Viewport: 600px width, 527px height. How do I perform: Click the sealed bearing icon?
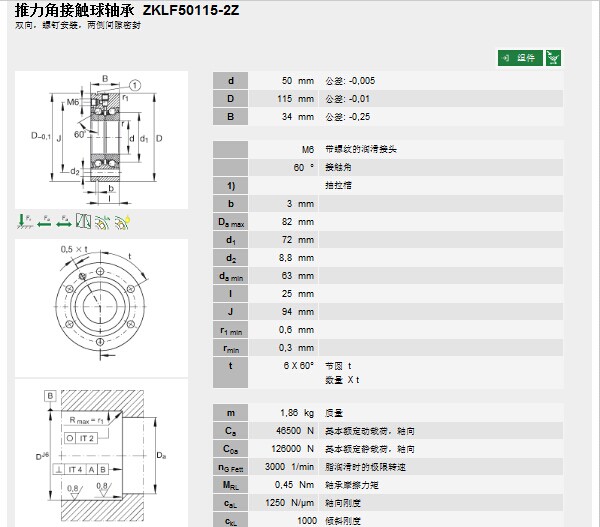click(85, 220)
